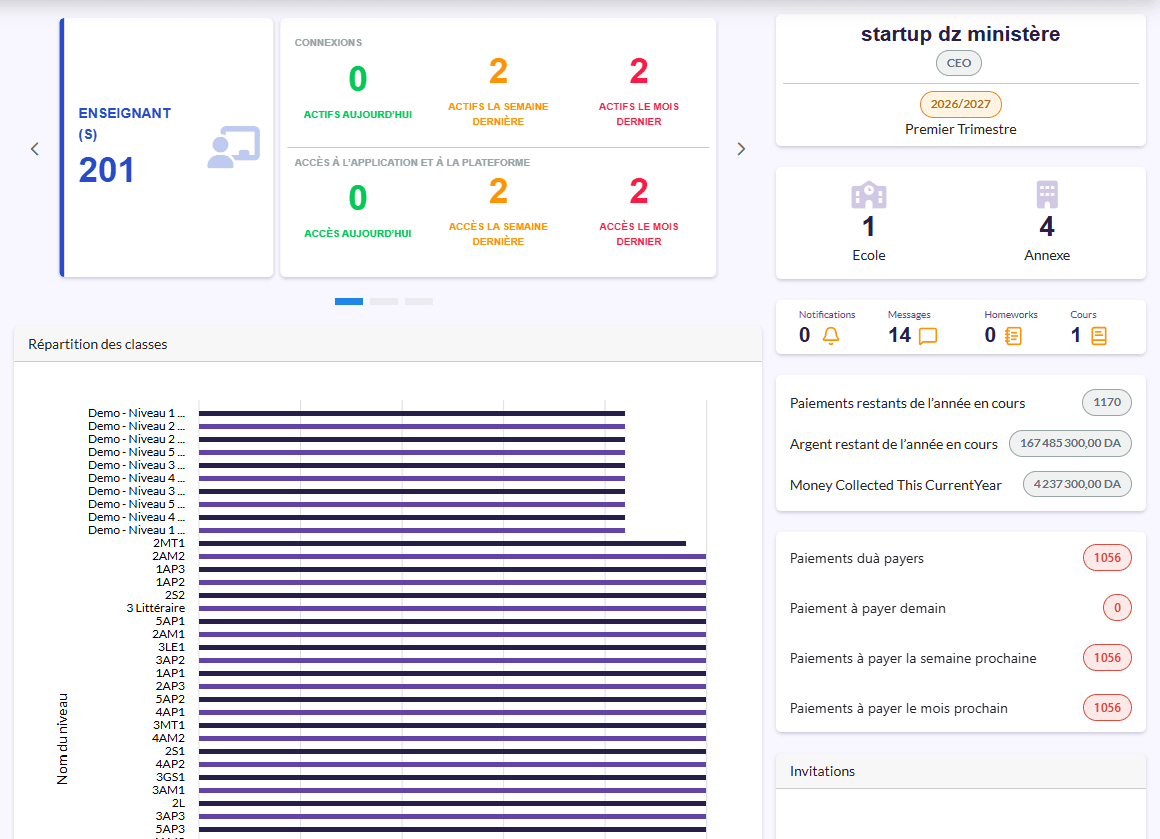Image resolution: width=1160 pixels, height=839 pixels.
Task: Click the Accès aujourd'hui zero value
Action: [x=358, y=198]
